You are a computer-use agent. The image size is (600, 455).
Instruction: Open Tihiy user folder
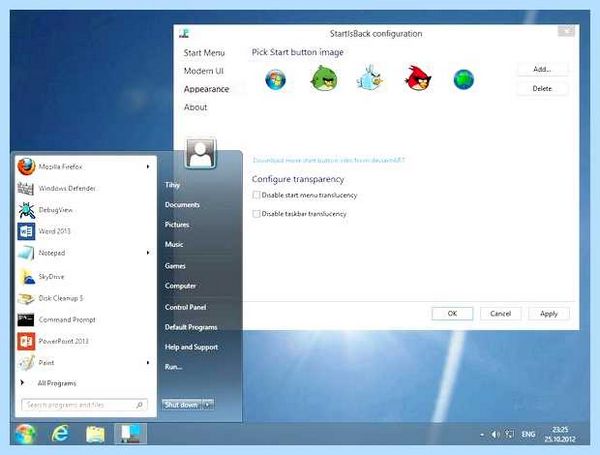tap(172, 185)
